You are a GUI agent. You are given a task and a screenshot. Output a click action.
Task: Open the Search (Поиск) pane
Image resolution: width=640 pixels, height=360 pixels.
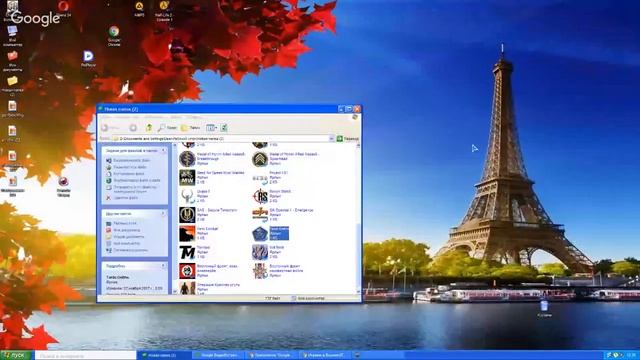tap(167, 128)
